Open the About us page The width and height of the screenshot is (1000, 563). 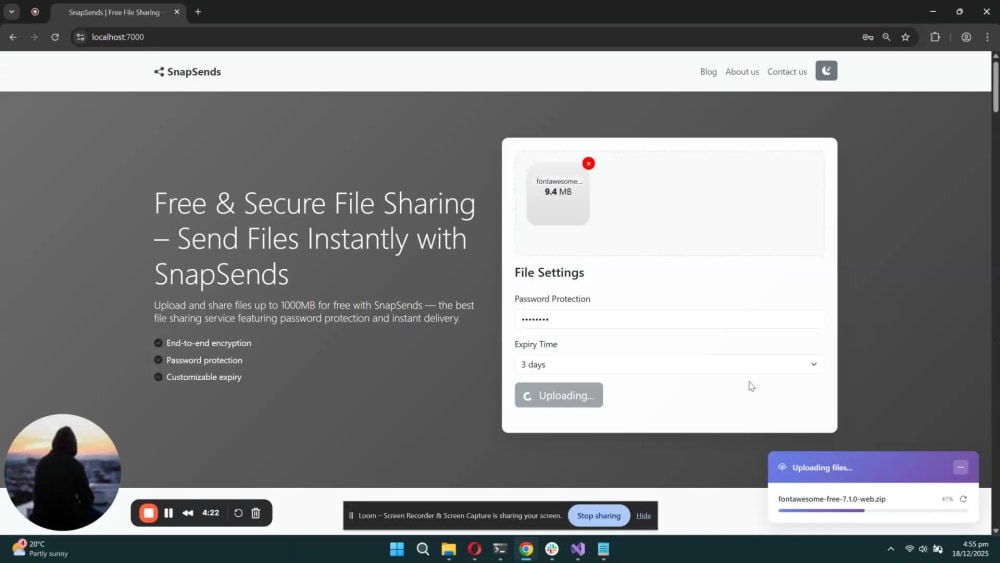point(742,72)
